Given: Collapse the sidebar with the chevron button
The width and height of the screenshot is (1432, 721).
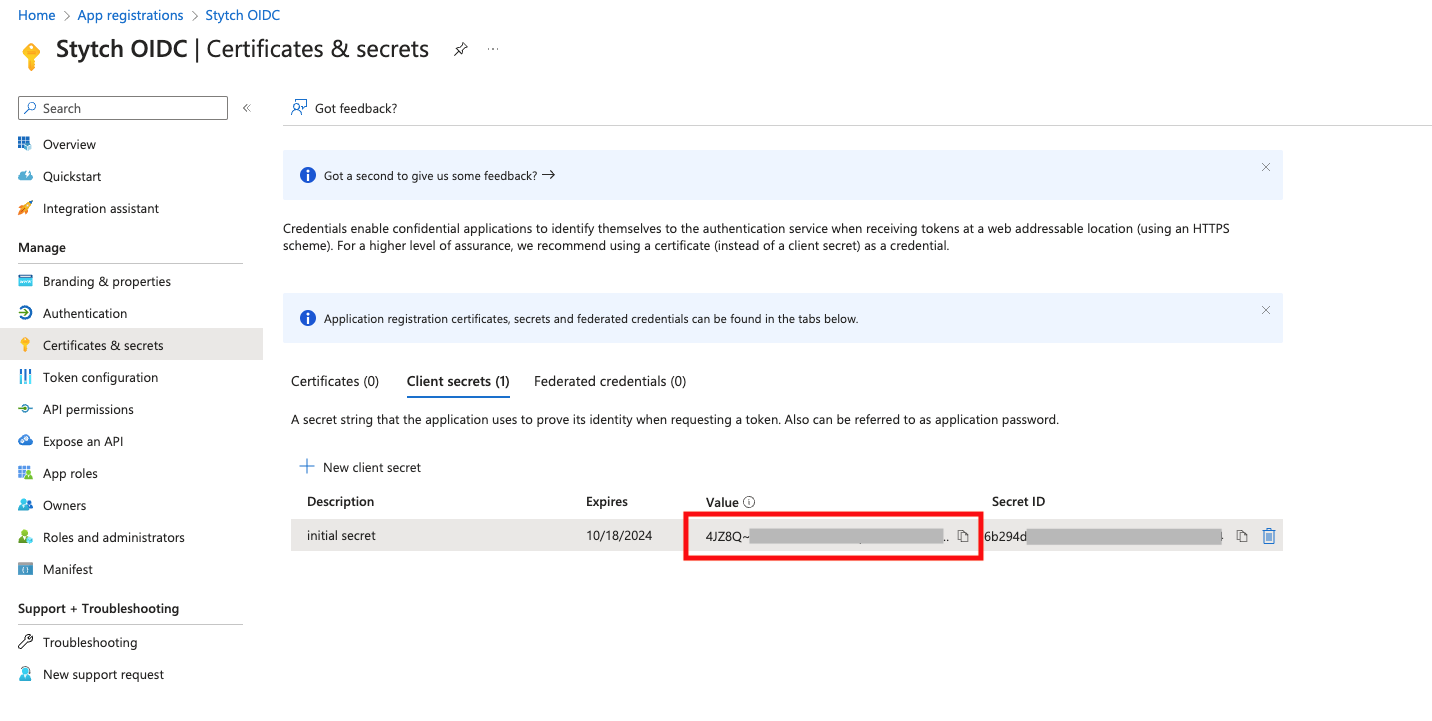Looking at the screenshot, I should click(x=246, y=108).
